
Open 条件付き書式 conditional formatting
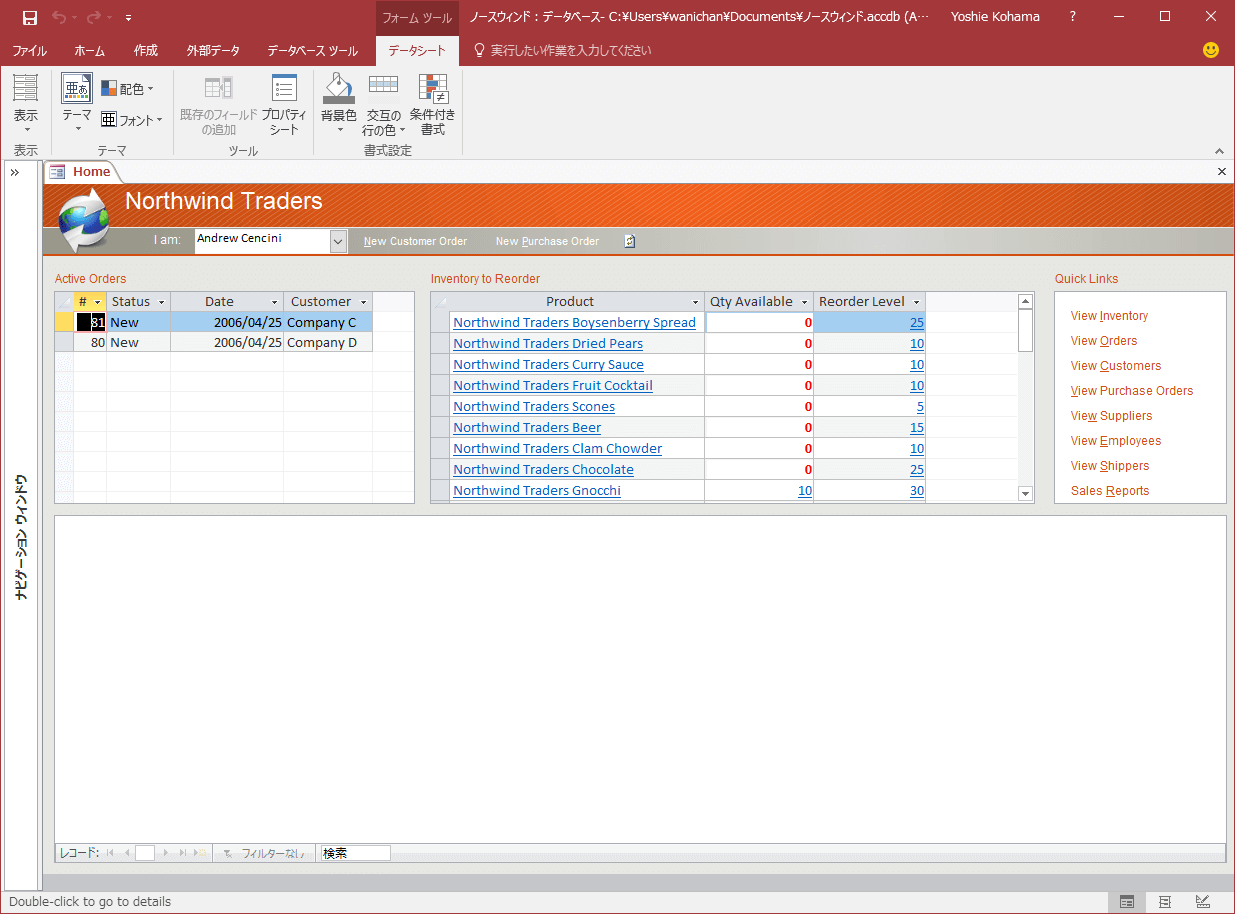tap(433, 104)
